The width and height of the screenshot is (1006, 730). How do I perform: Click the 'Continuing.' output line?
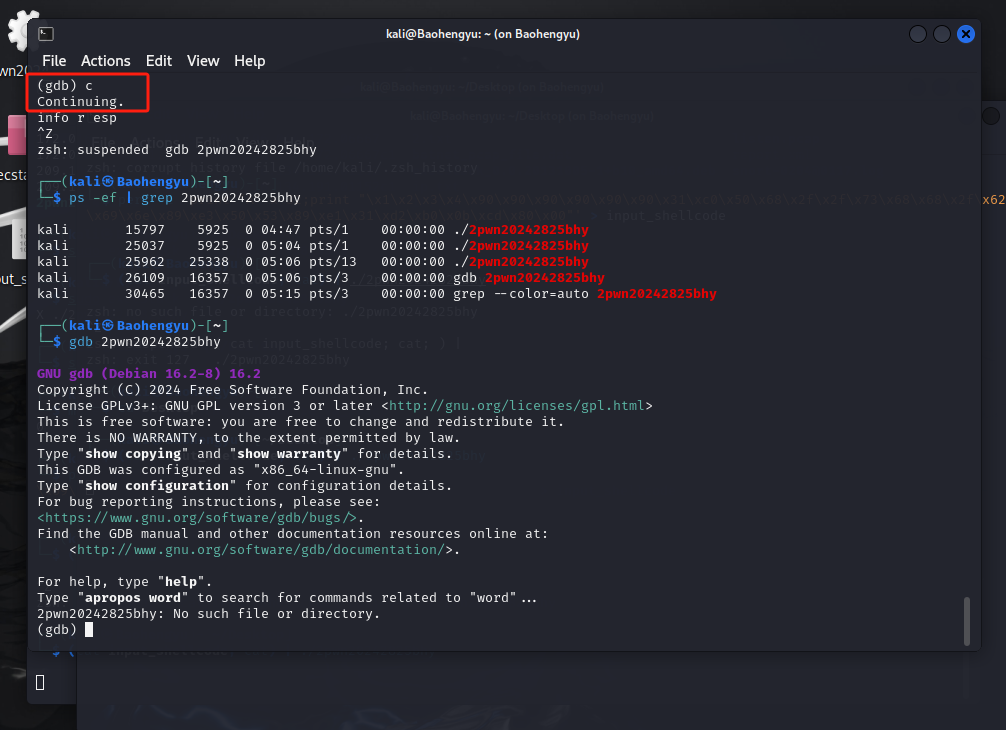click(80, 102)
